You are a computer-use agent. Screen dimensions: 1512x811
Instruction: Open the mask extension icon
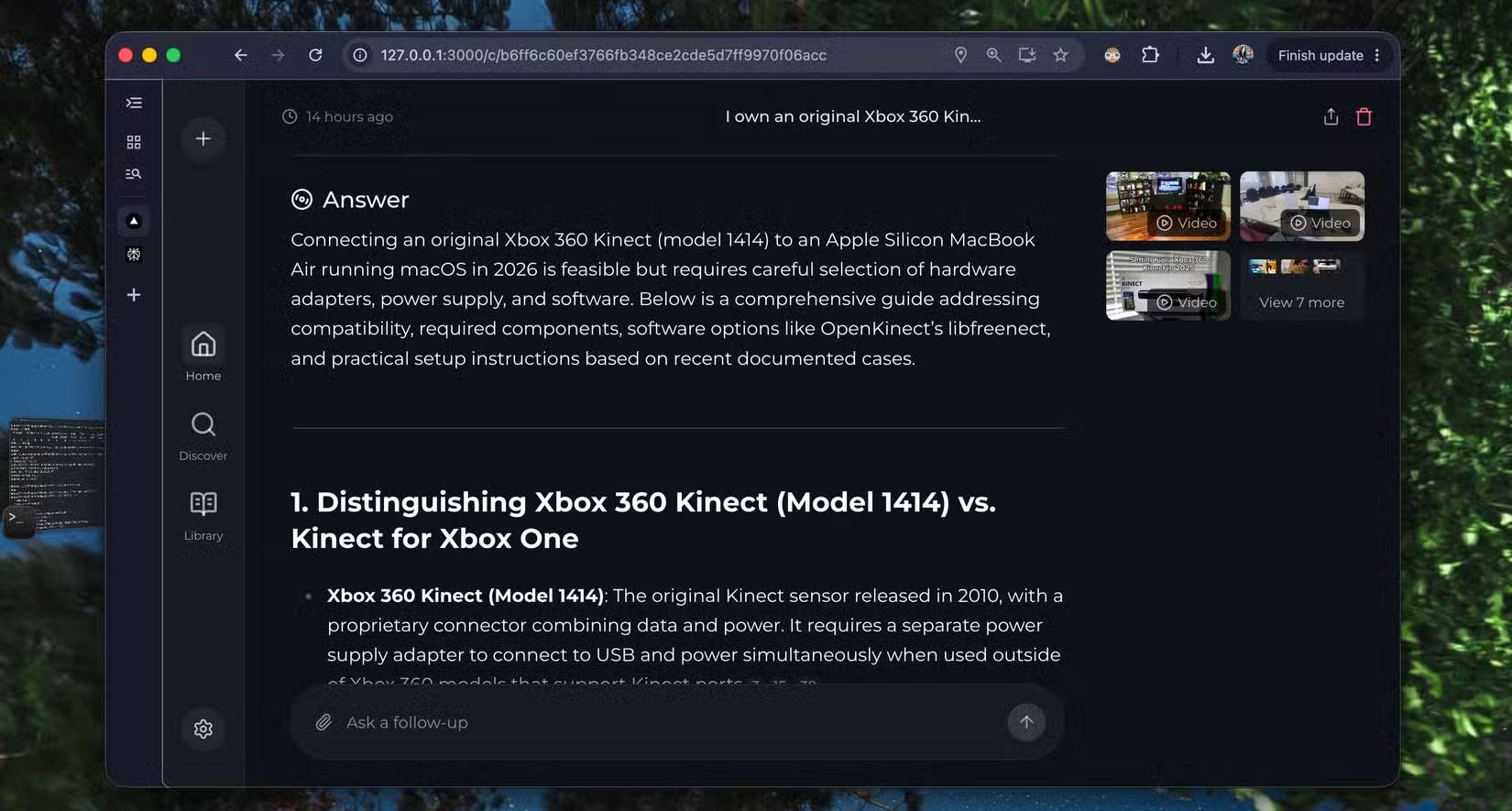tap(1112, 55)
